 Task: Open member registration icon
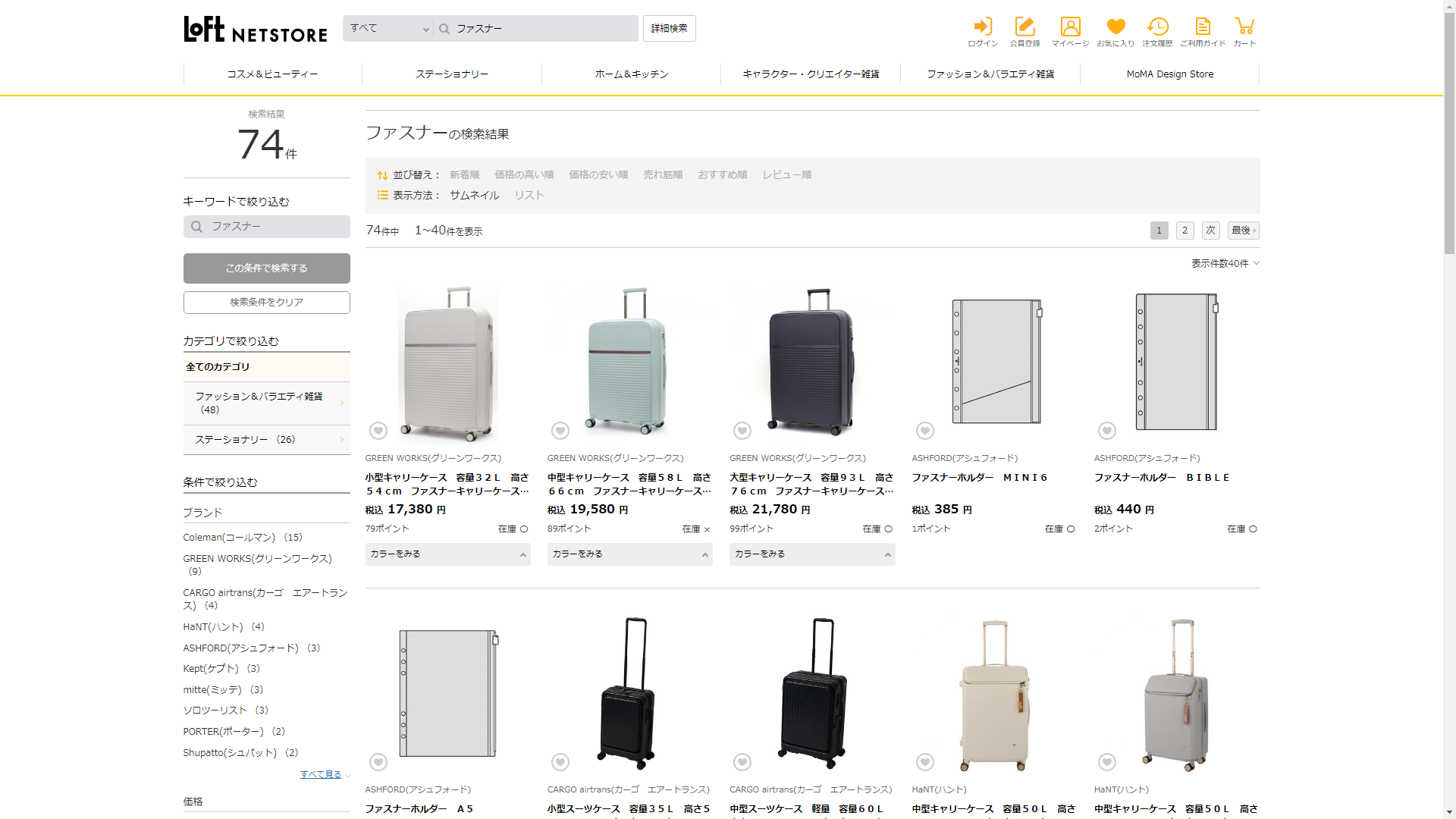pos(1025,27)
